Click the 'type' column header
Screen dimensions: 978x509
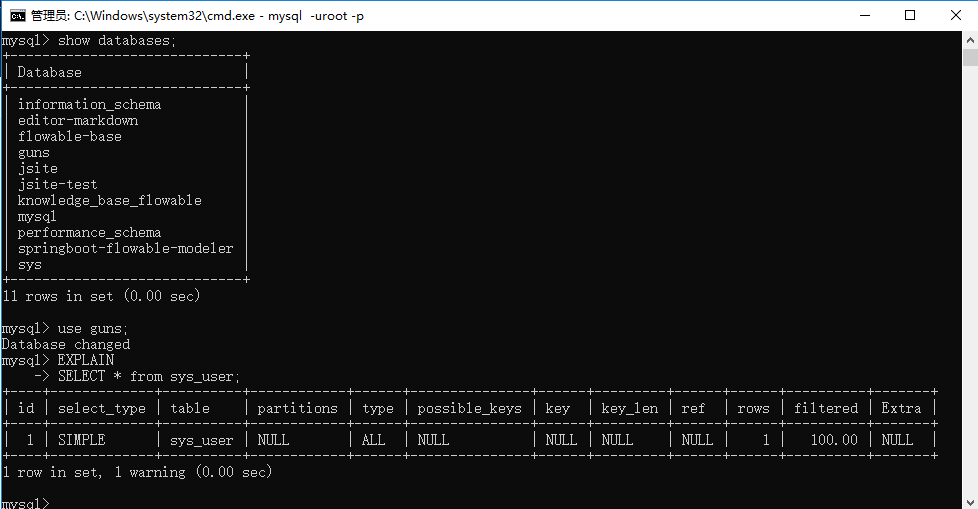tap(378, 408)
